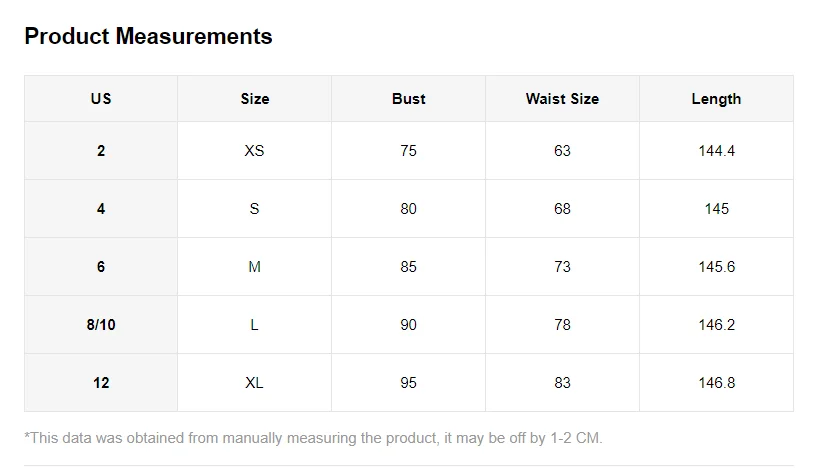Click the size M cell

point(255,267)
